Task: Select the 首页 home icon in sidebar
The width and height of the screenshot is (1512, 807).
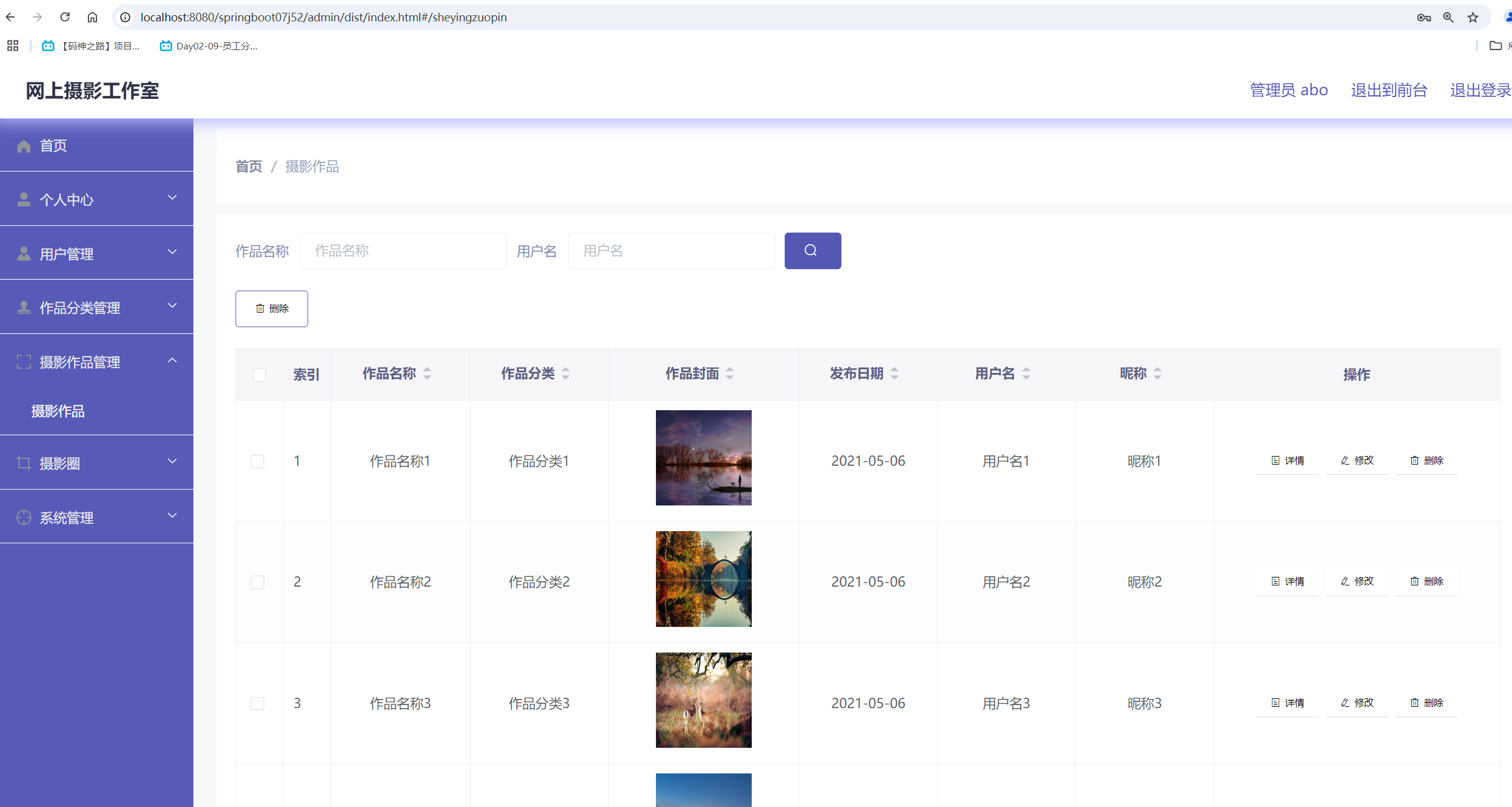Action: 24,145
